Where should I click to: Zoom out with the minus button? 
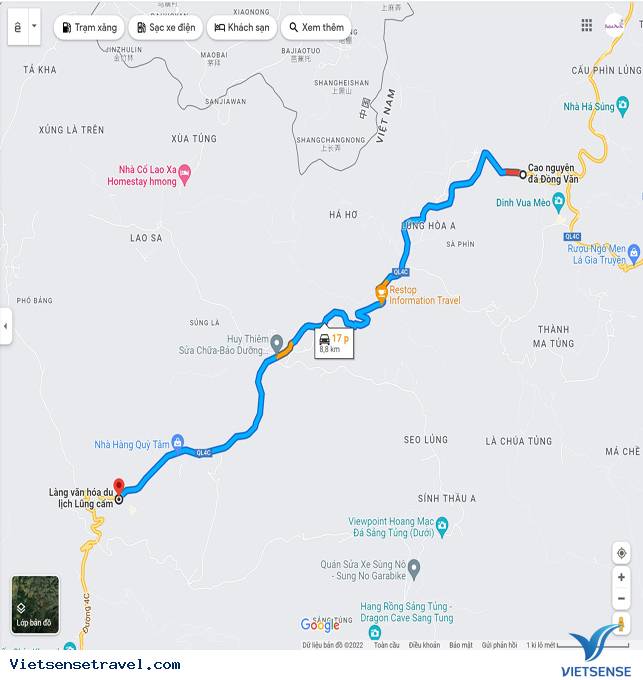pos(621,598)
